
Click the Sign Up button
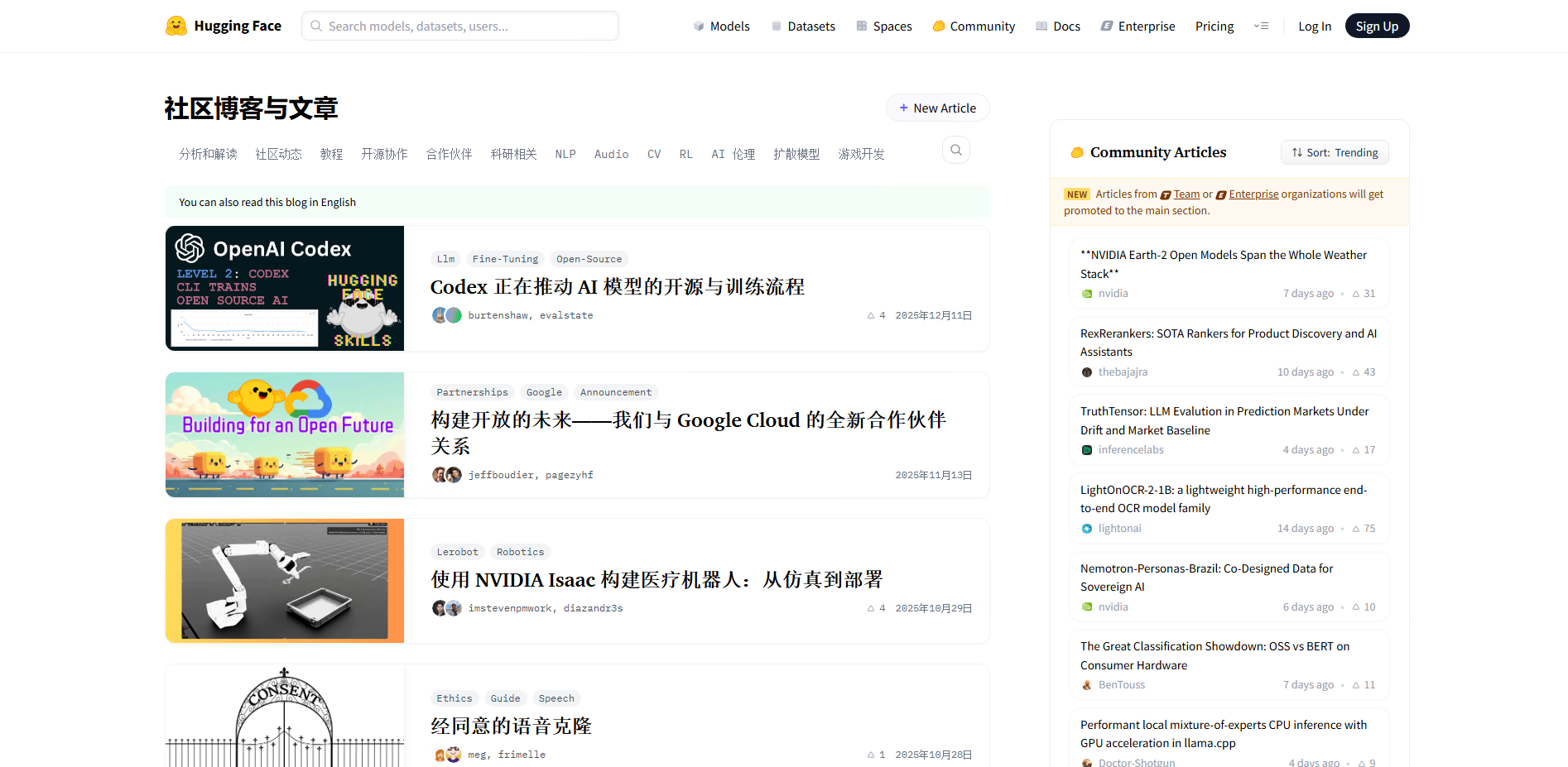[1377, 26]
